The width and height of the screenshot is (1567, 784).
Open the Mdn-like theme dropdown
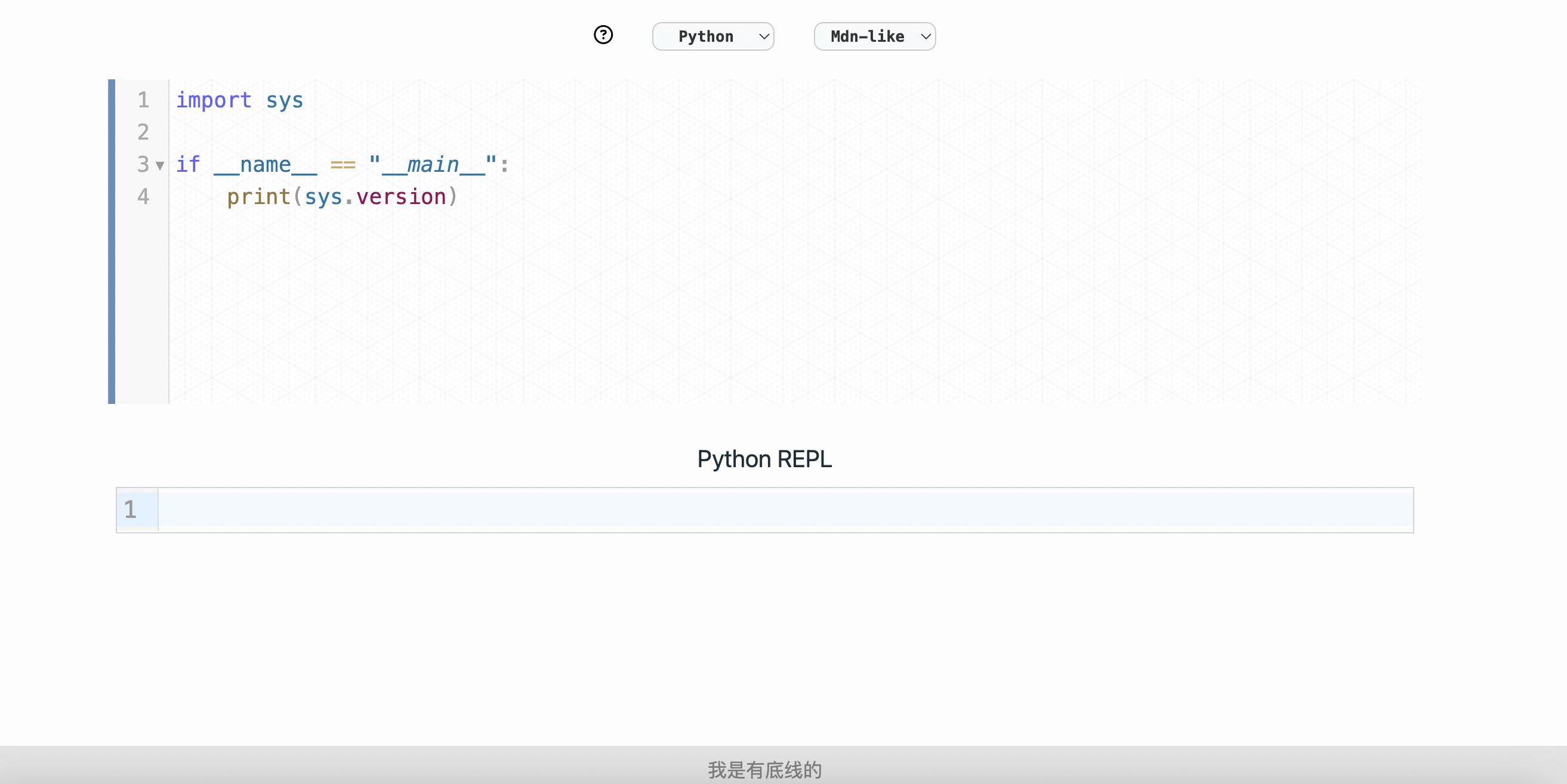[x=875, y=36]
